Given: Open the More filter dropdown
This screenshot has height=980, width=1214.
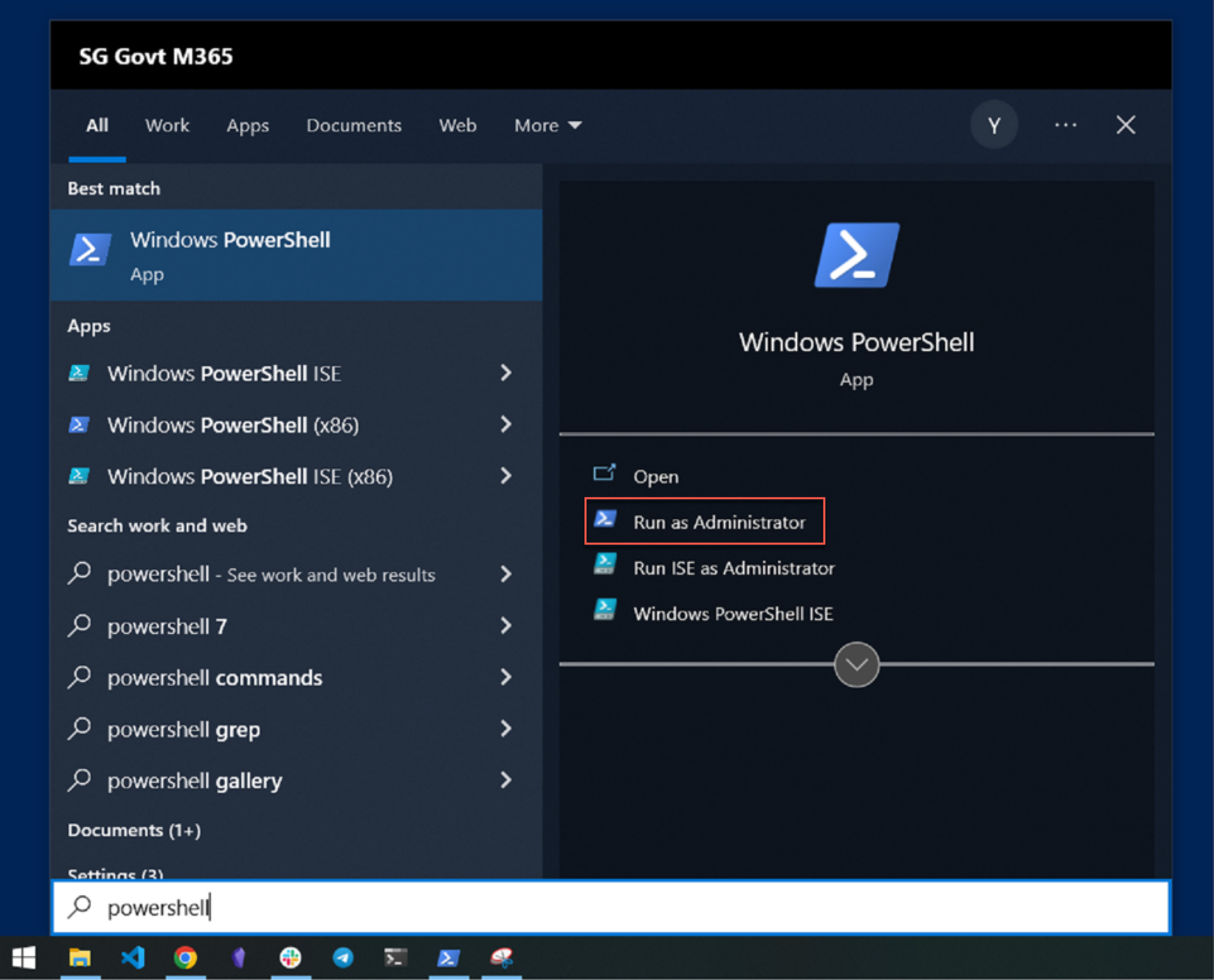Looking at the screenshot, I should click(x=547, y=125).
